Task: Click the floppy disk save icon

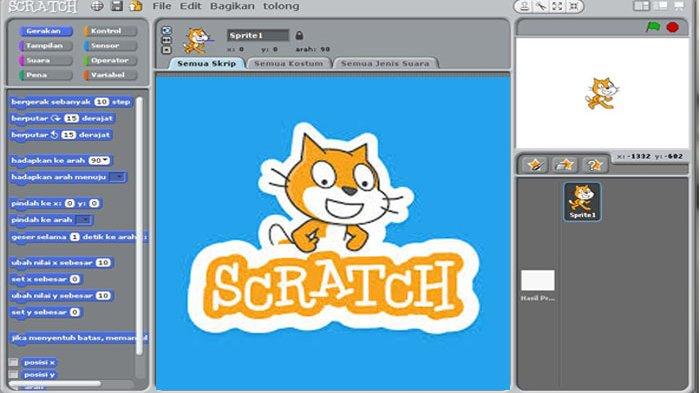Action: [x=117, y=6]
